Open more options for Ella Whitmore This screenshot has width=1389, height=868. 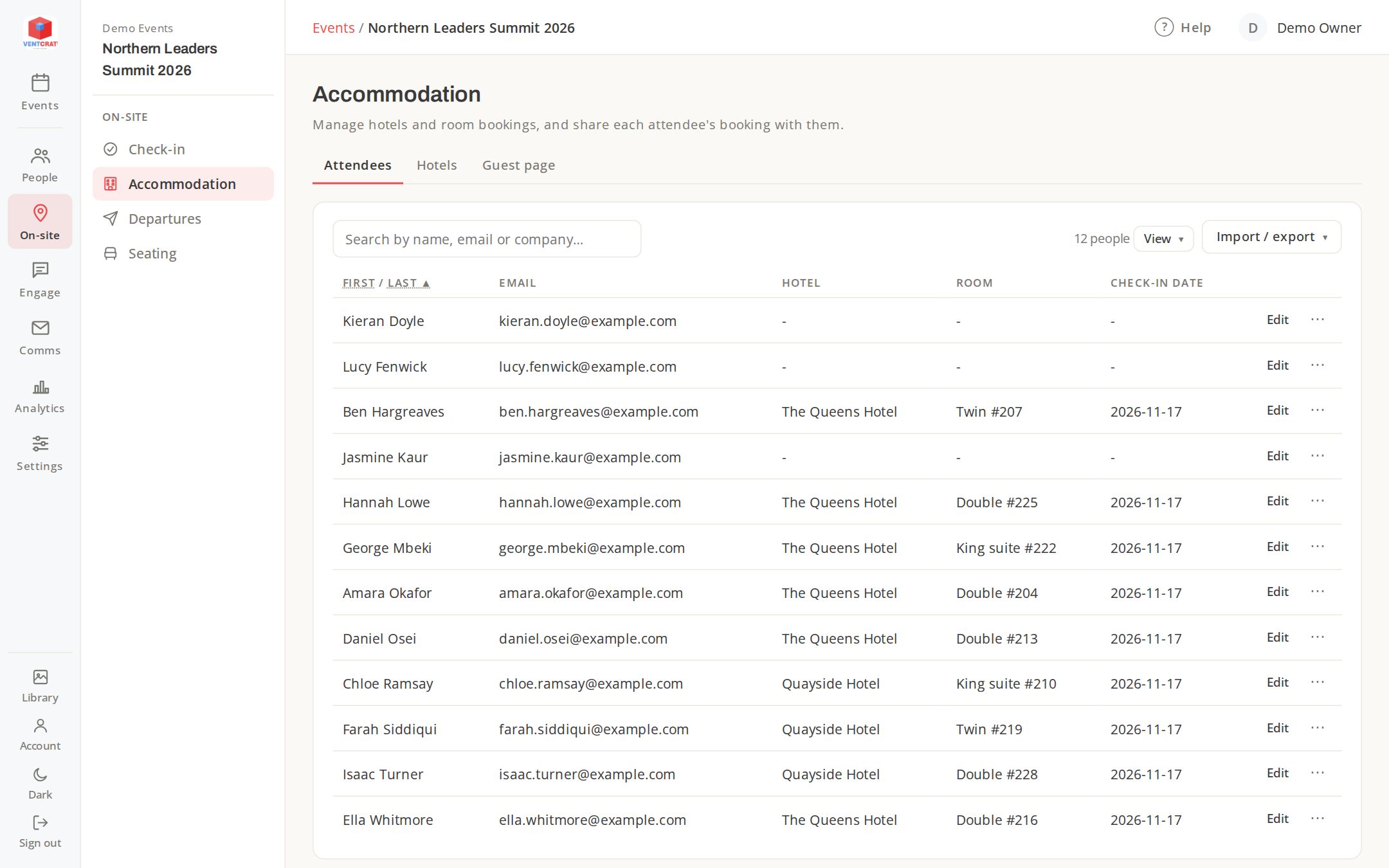[1318, 818]
